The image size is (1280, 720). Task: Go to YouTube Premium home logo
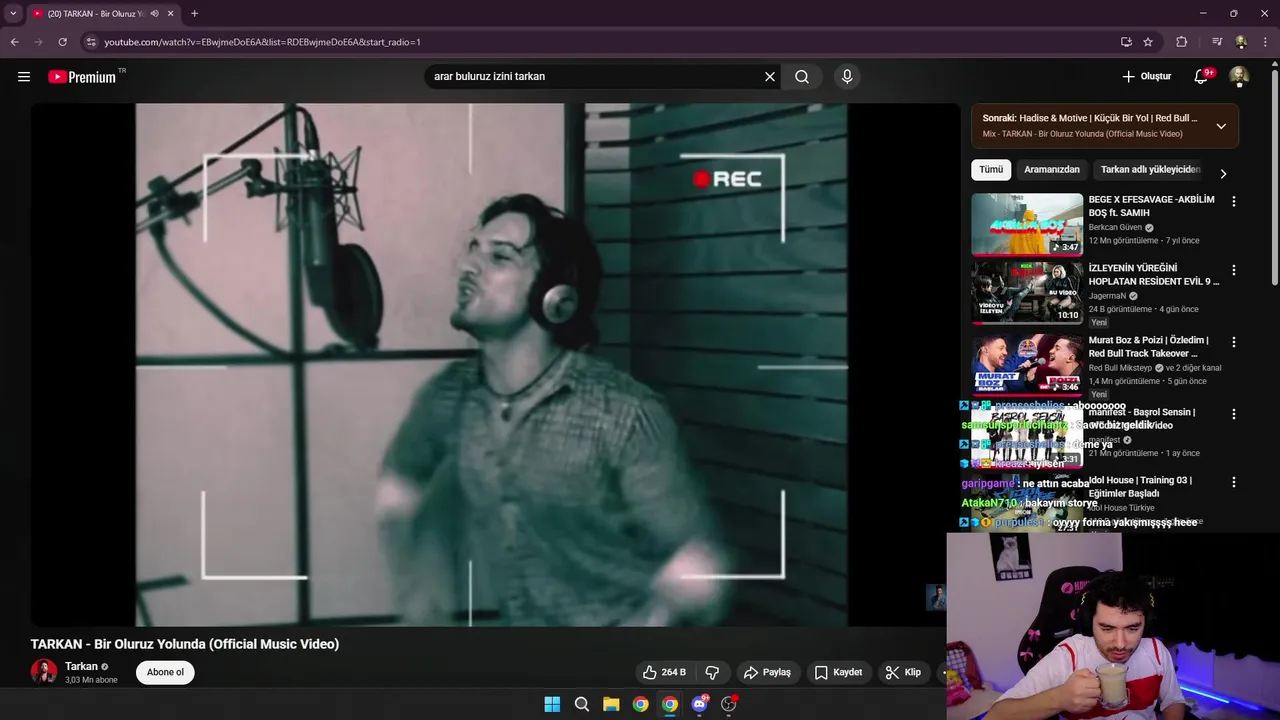(83, 77)
